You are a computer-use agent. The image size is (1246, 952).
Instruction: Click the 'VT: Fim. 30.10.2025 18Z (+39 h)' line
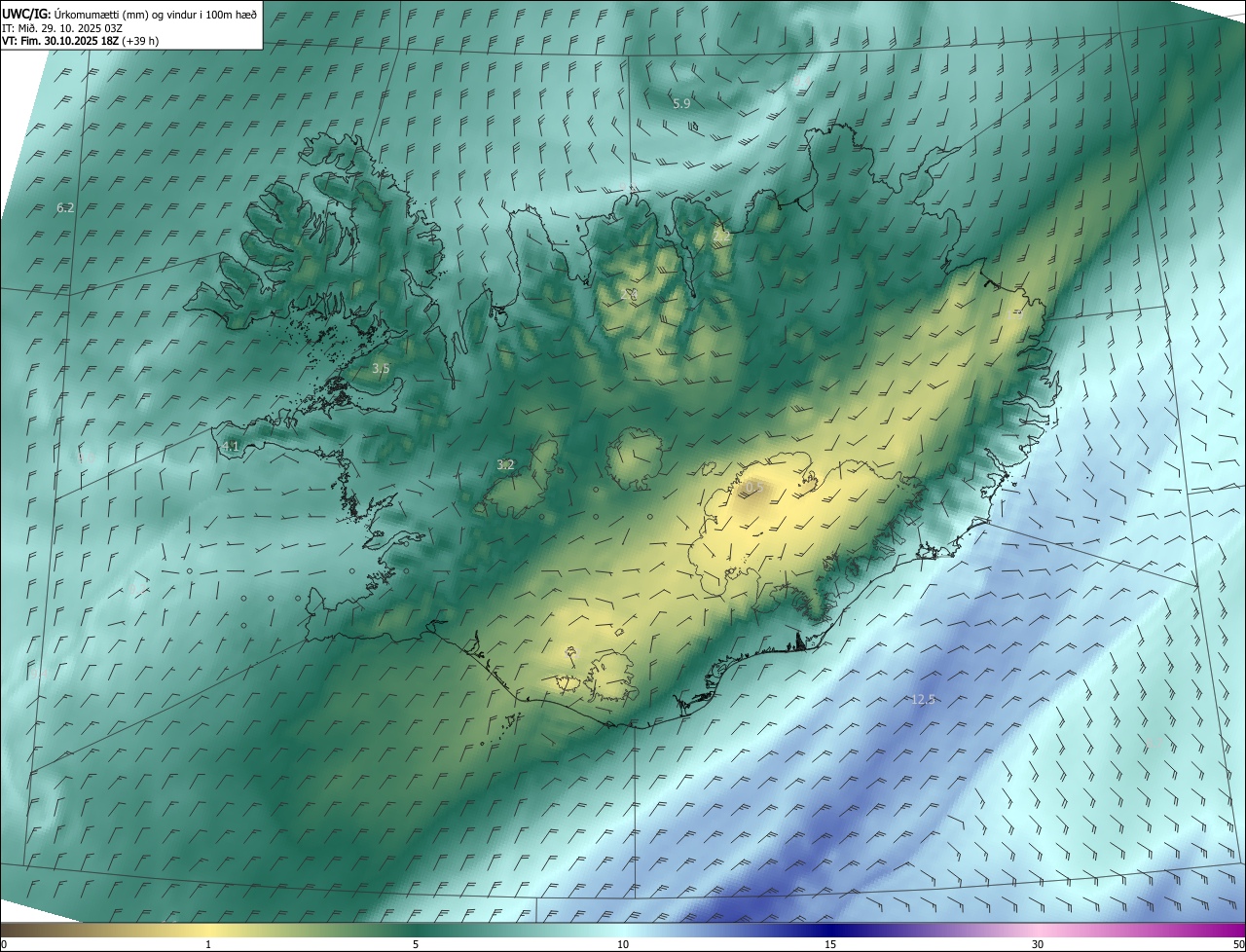click(81, 41)
